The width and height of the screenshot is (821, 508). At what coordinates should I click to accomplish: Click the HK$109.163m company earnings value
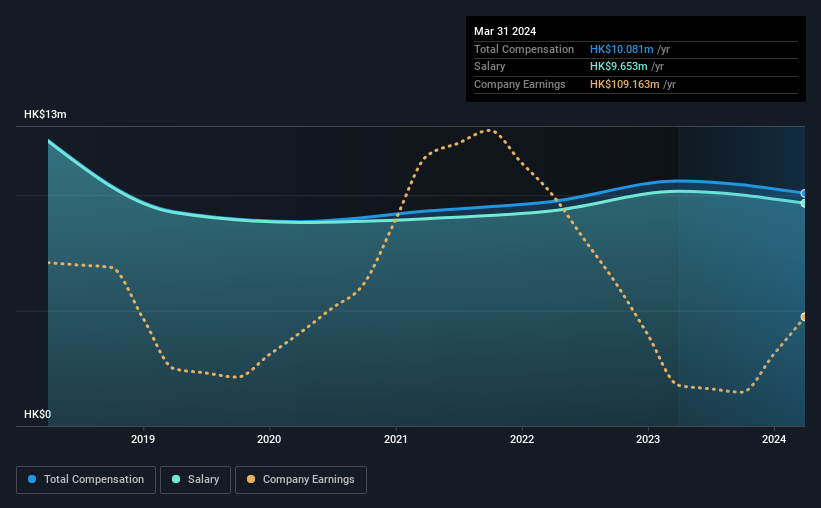point(625,84)
